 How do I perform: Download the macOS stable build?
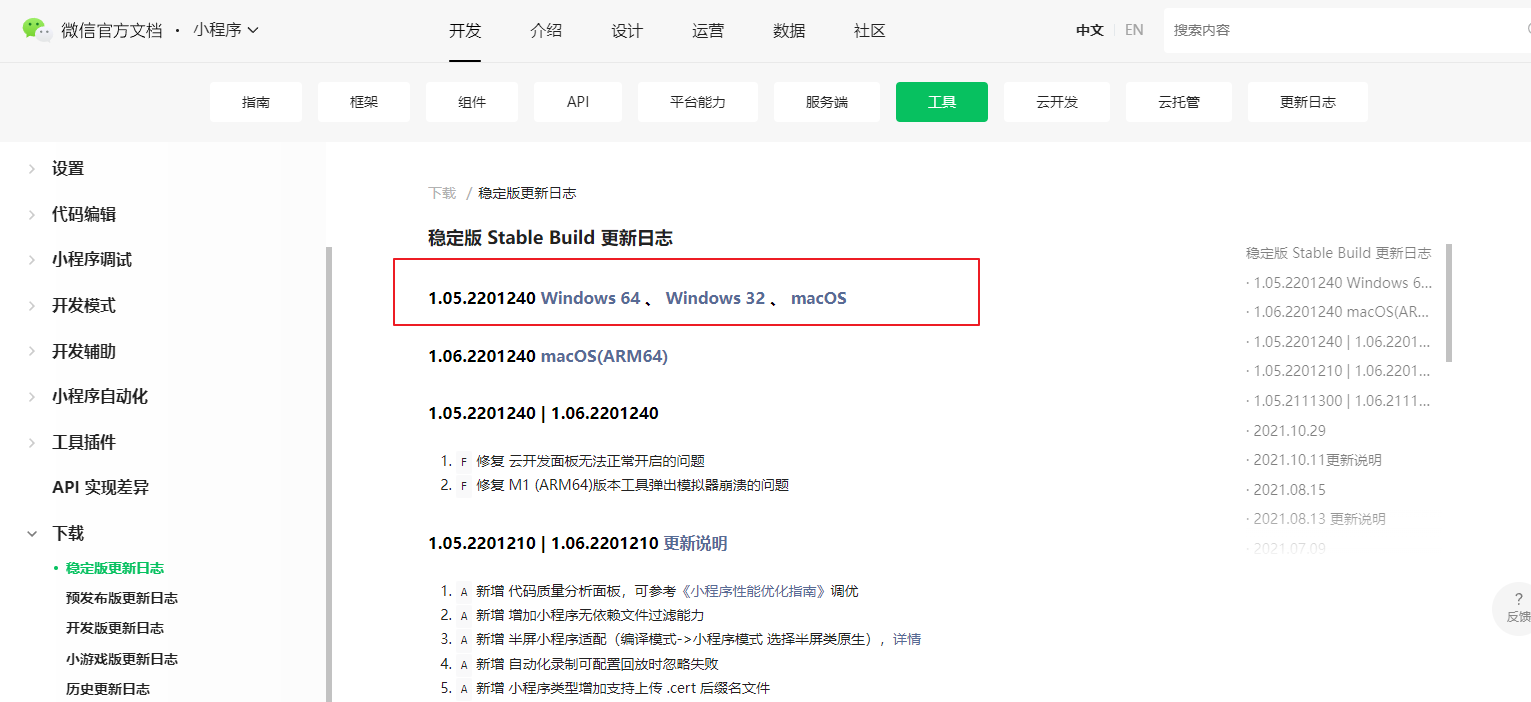[819, 298]
